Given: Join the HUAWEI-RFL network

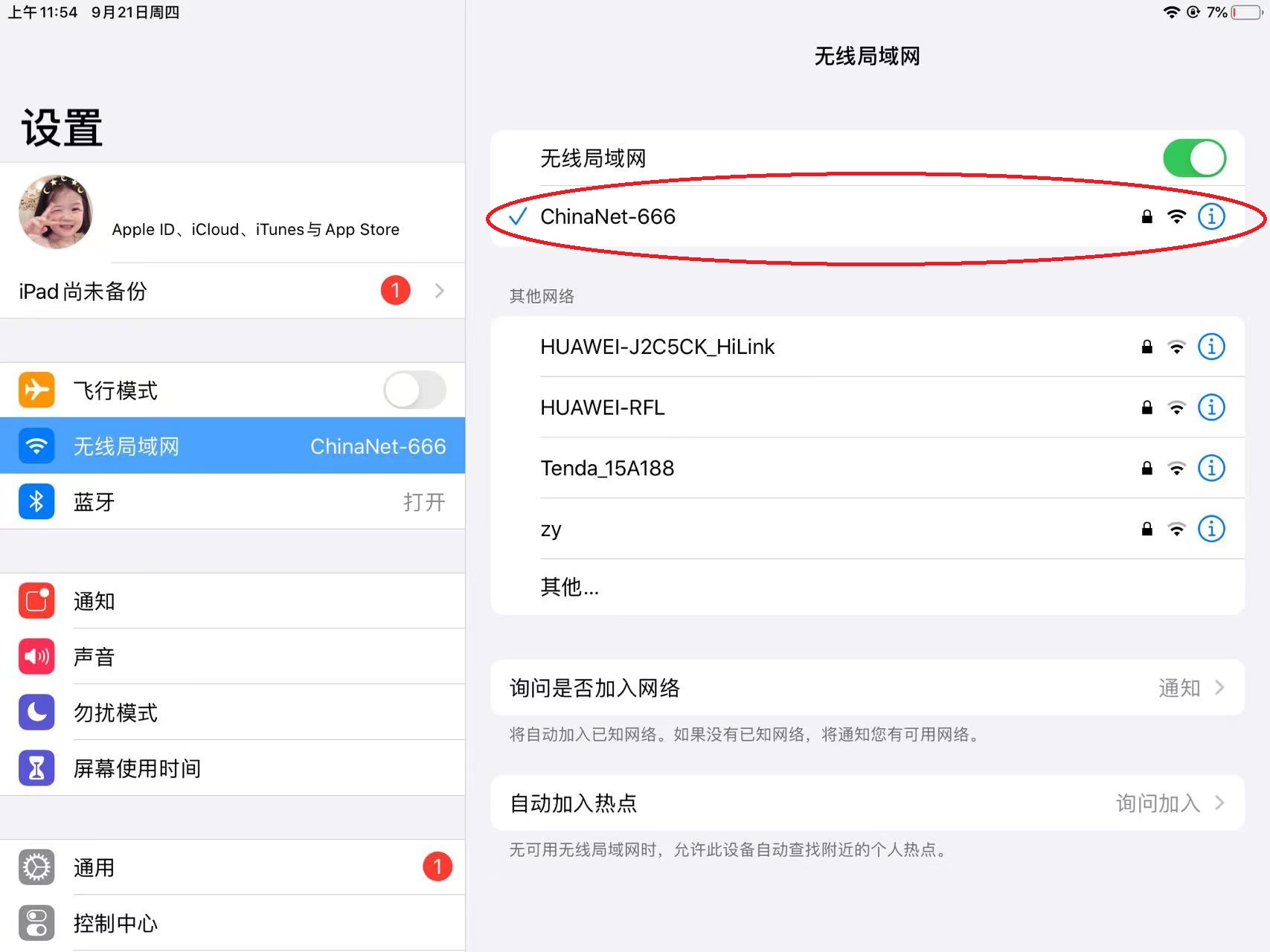Looking at the screenshot, I should click(867, 408).
